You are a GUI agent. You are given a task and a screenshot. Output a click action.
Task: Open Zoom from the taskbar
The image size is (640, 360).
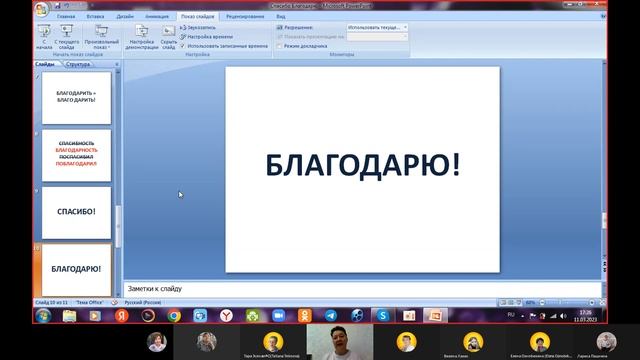279,316
